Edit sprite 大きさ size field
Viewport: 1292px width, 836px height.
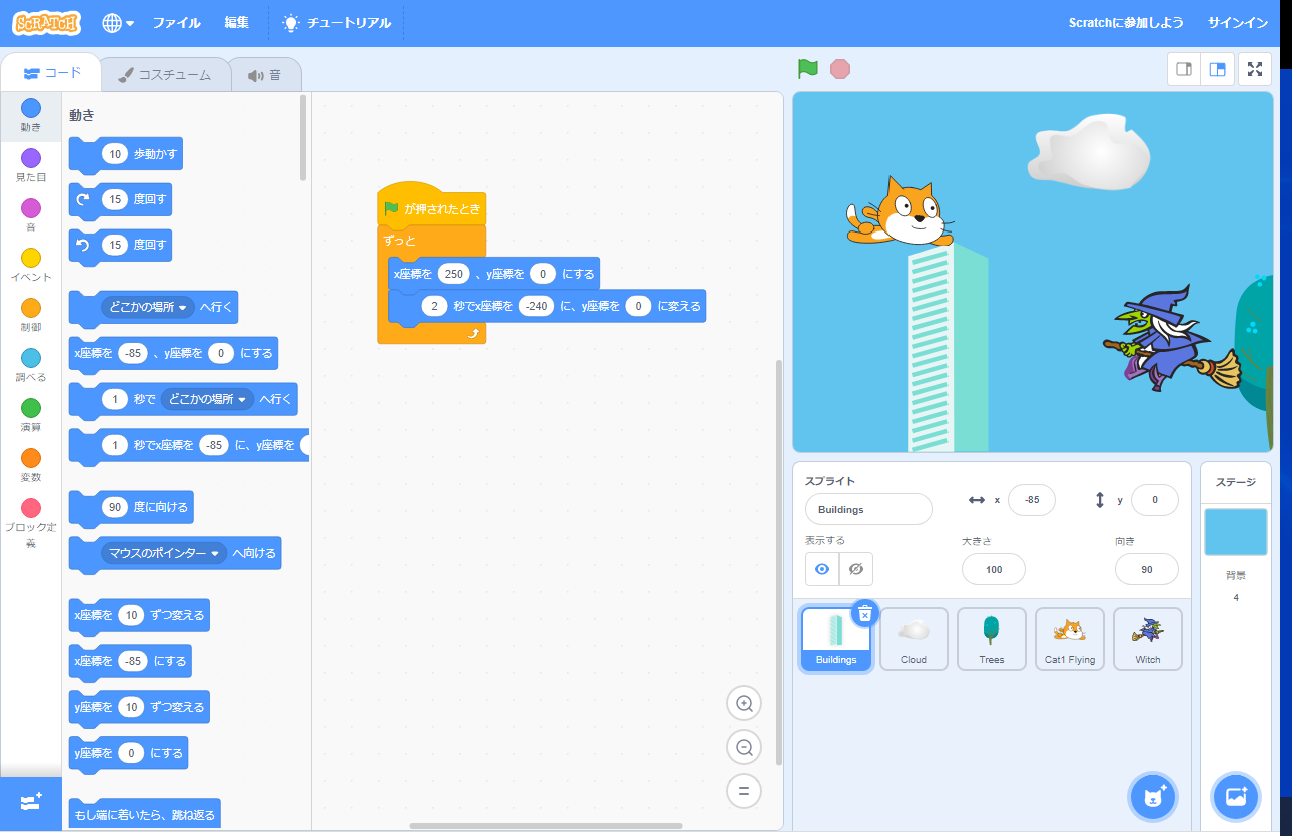tap(994, 569)
